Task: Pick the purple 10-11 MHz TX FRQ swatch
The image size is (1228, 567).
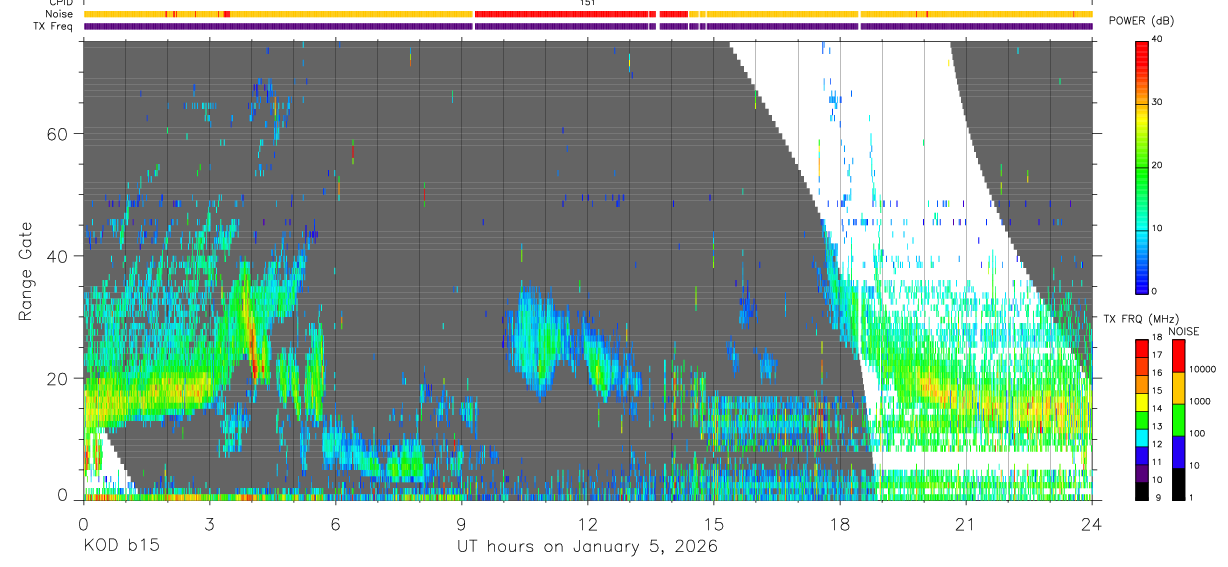Action: coord(1142,473)
